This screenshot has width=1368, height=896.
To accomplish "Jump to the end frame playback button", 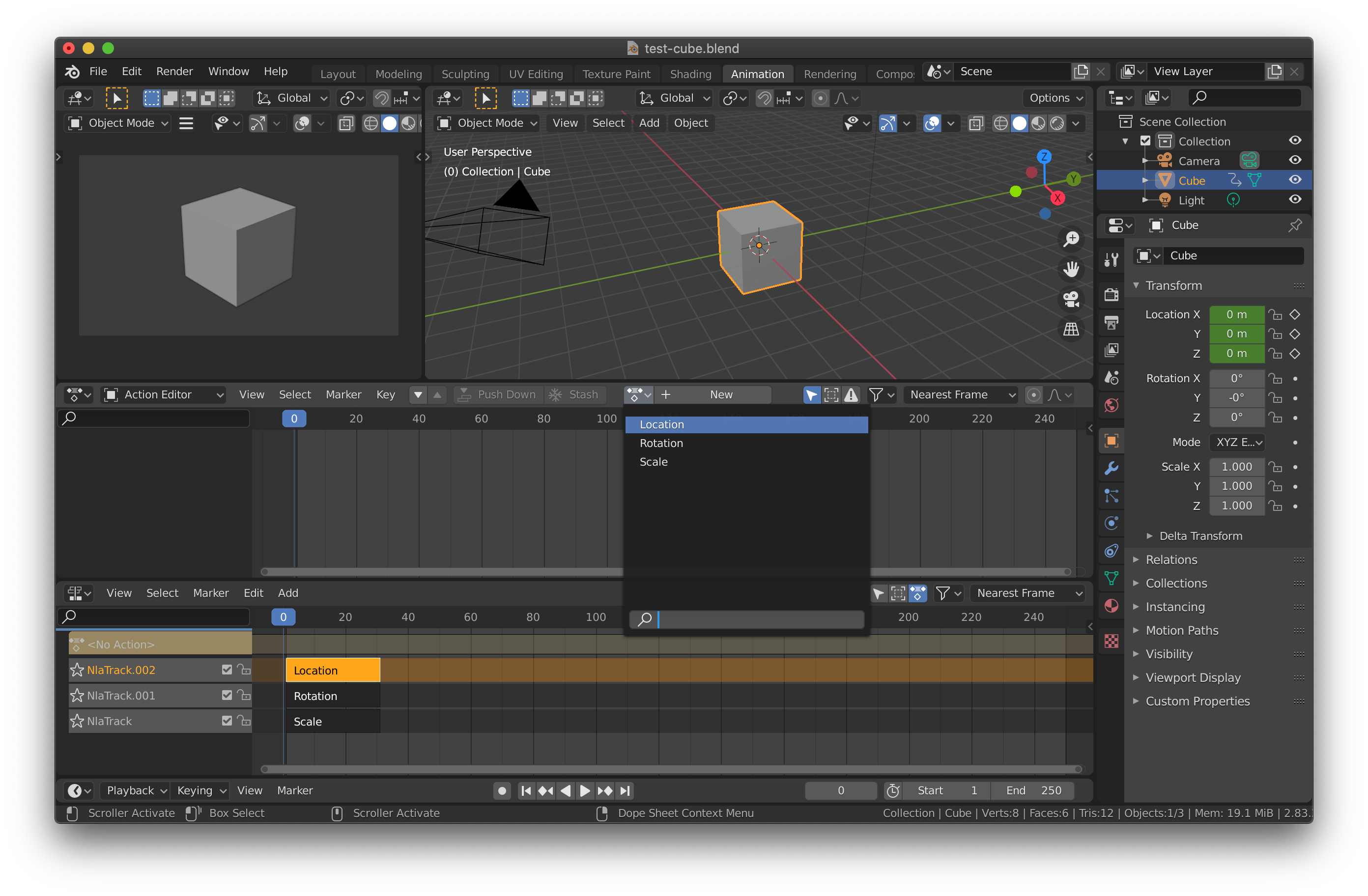I will pos(625,791).
